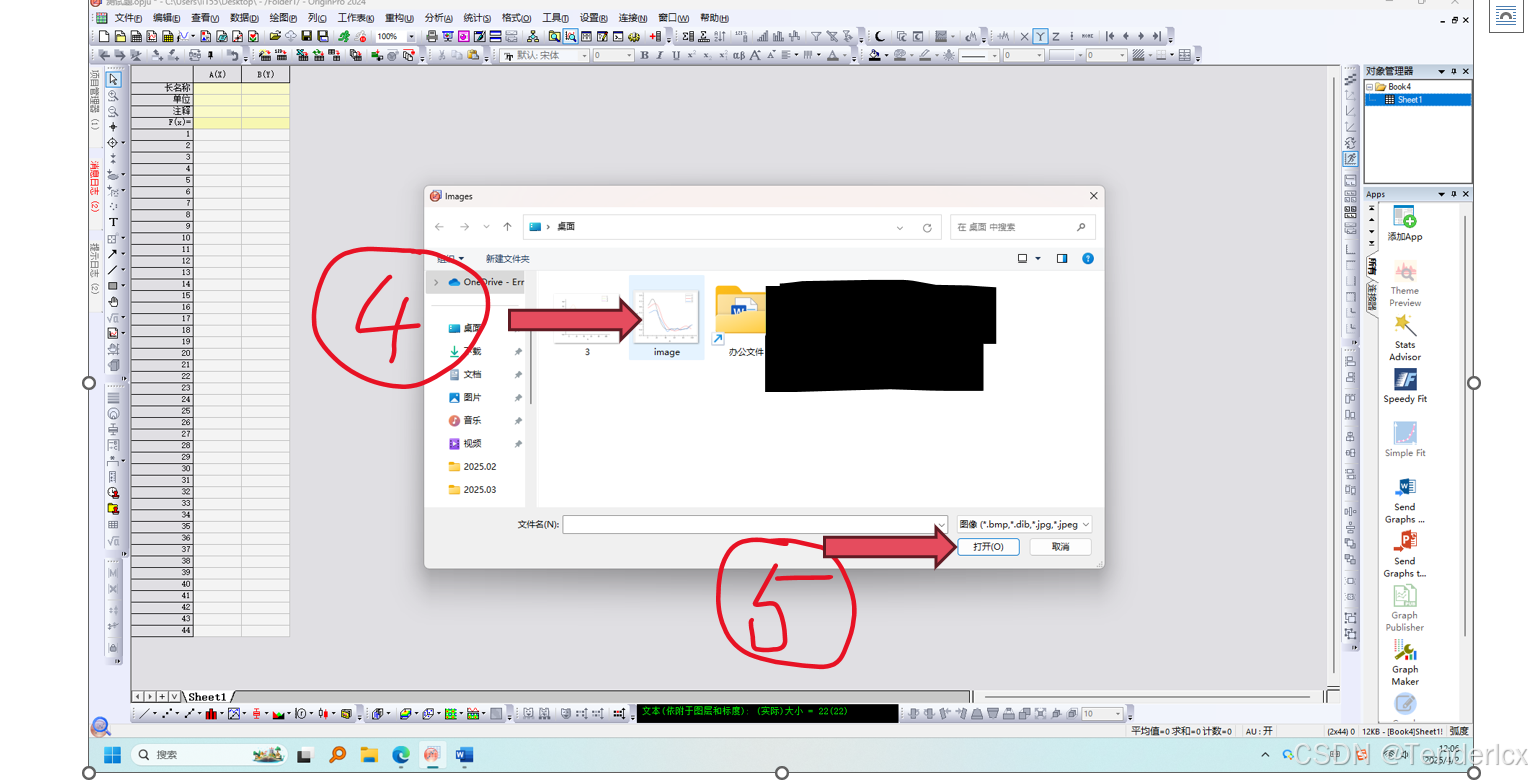Open the Graph Maker app
The height and width of the screenshot is (781, 1532).
click(1405, 663)
